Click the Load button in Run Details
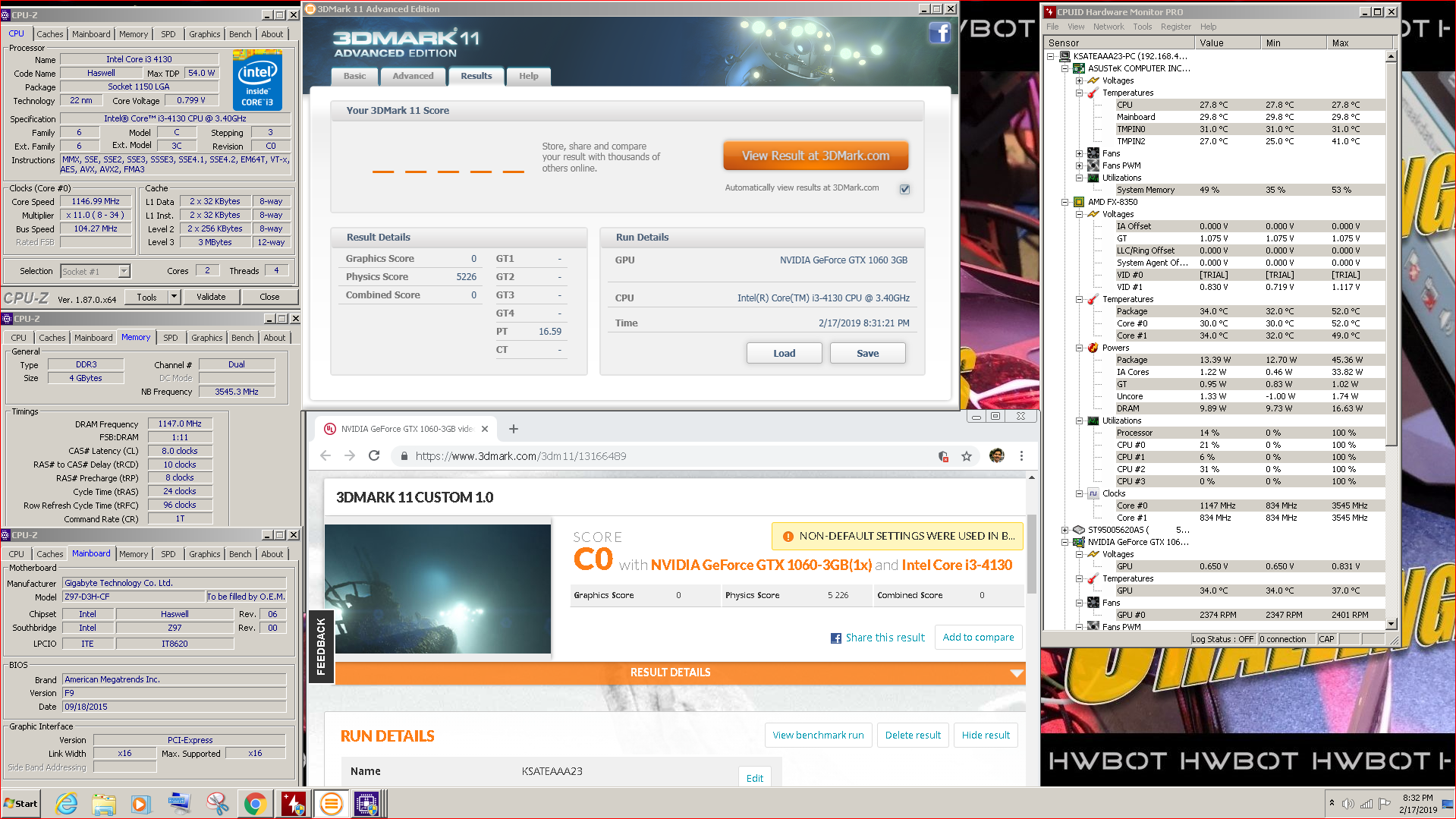The image size is (1456, 819). [x=784, y=353]
